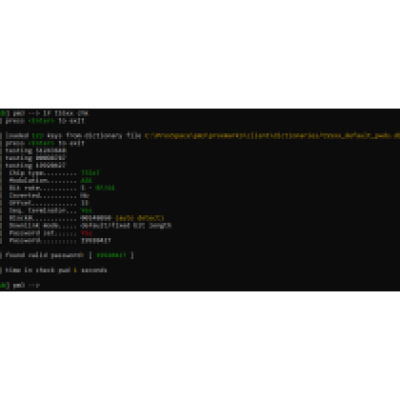Click the Inverted value text

(85, 195)
